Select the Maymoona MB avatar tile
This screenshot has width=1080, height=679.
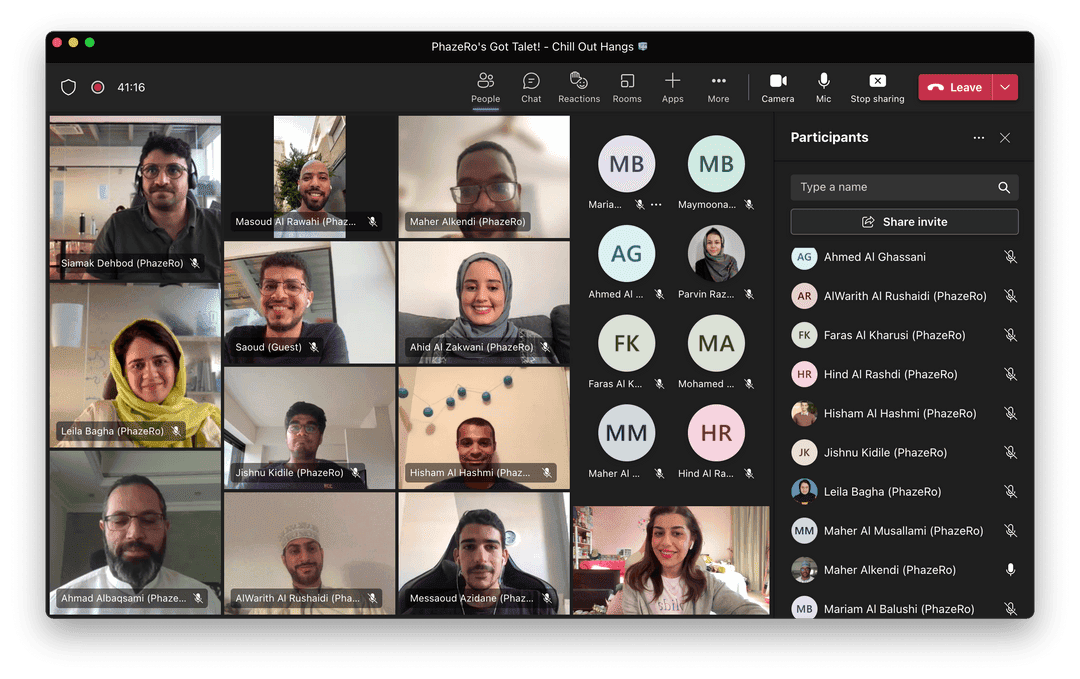[x=716, y=164]
